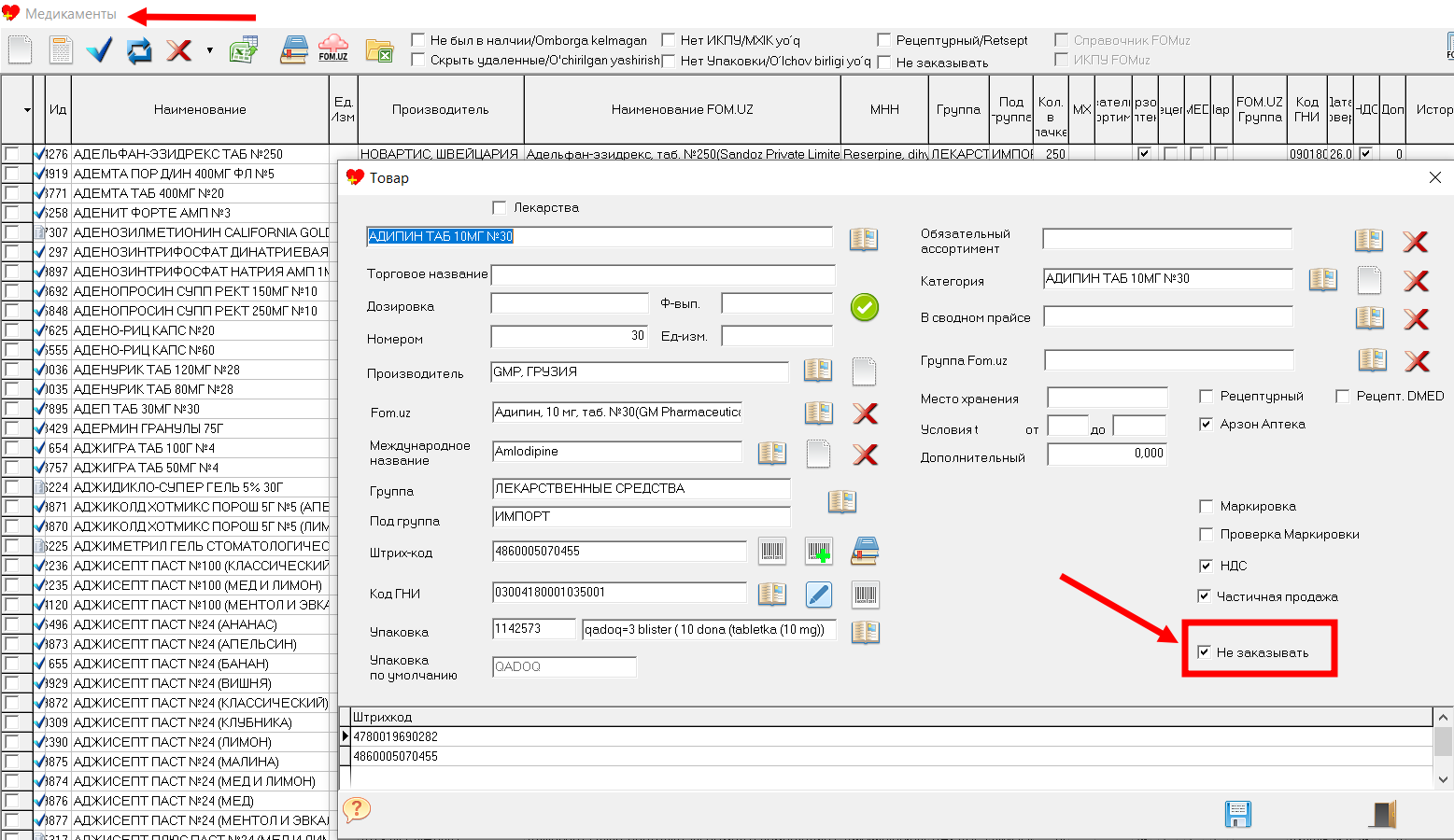Viewport: 1454px width, 840px height.
Task: Click the Место хранения input field
Action: [1108, 399]
